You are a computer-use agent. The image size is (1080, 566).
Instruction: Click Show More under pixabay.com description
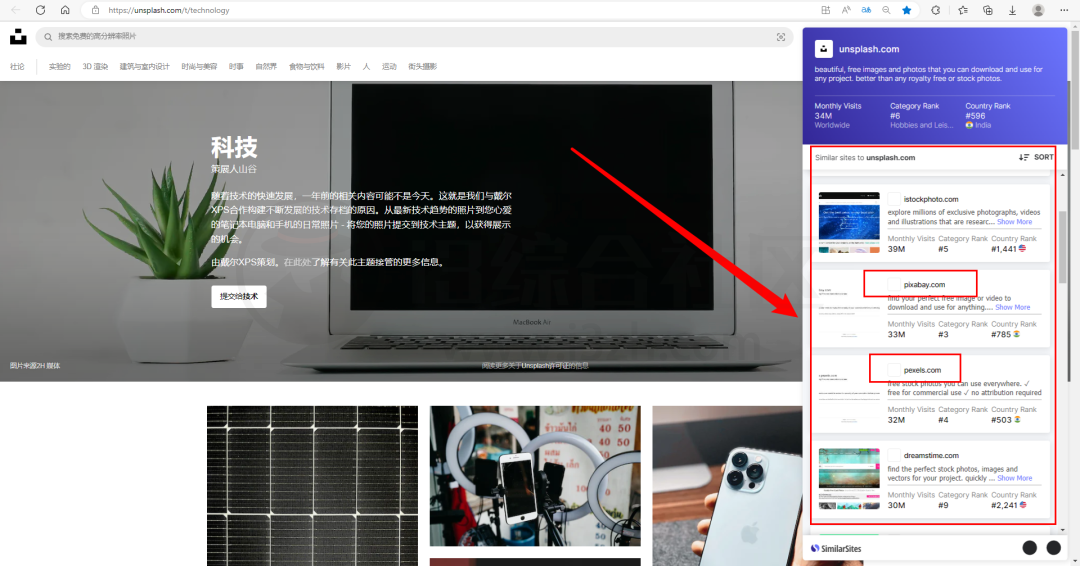click(1012, 307)
